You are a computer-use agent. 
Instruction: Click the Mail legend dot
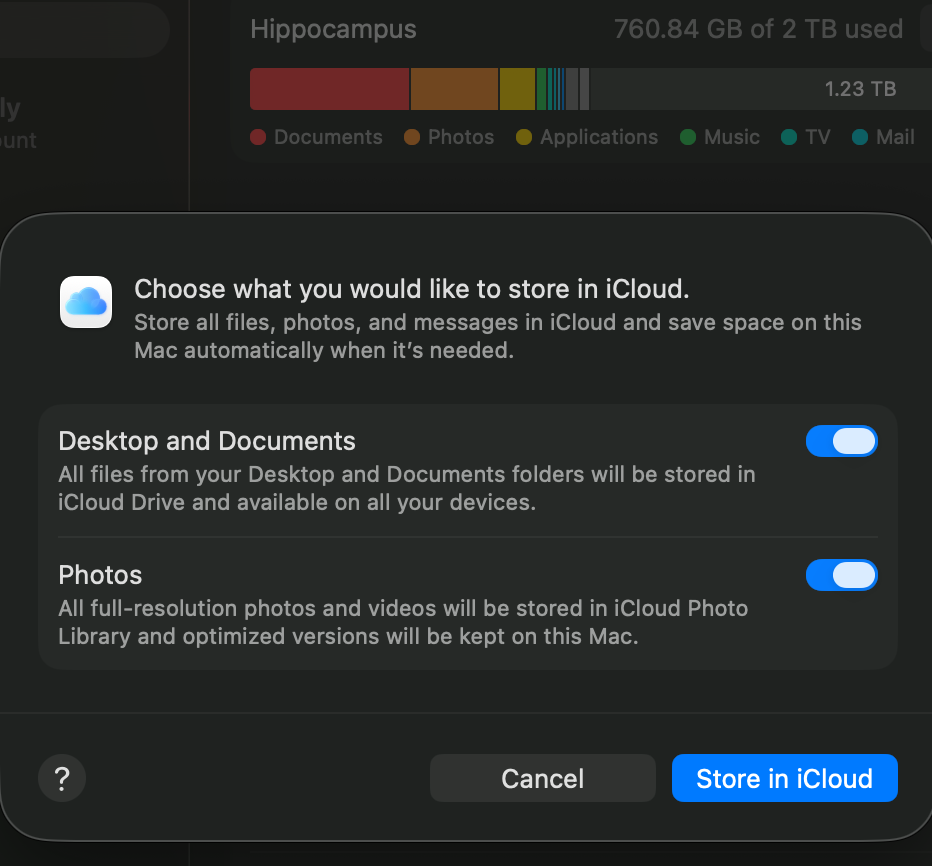click(x=860, y=138)
